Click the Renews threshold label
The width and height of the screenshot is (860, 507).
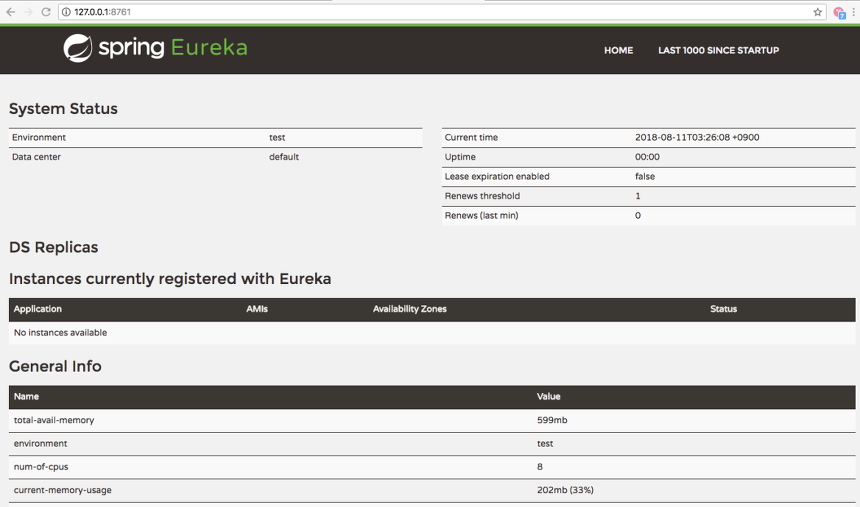[482, 196]
